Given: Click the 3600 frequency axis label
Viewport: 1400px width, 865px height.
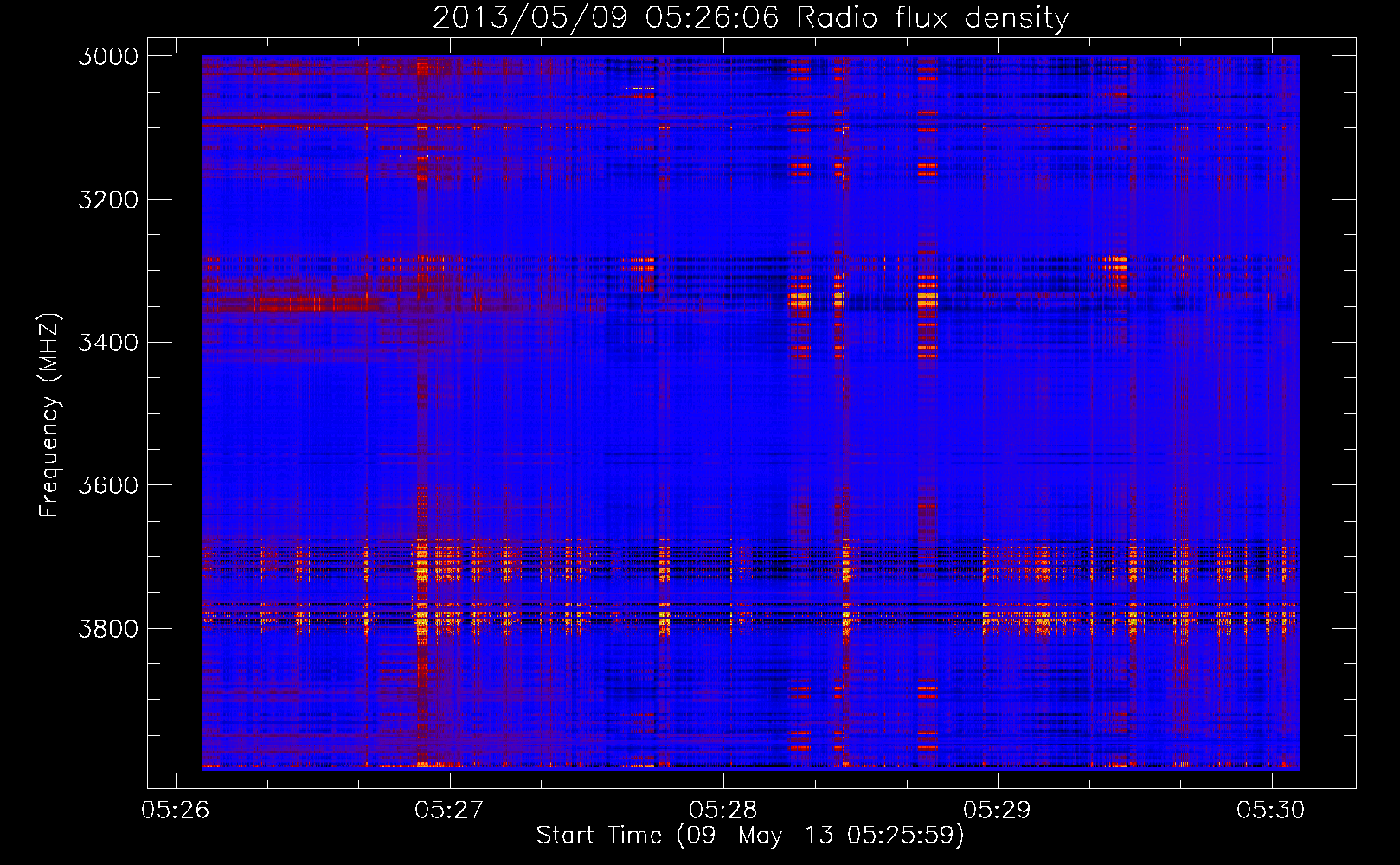Looking at the screenshot, I should [108, 485].
